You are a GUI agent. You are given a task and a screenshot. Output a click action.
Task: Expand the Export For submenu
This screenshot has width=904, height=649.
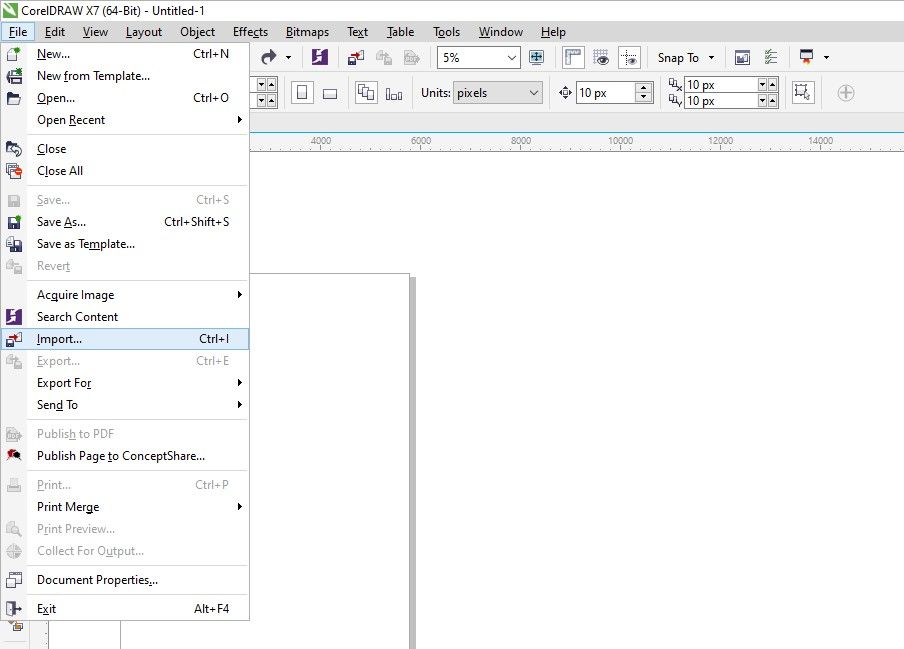pyautogui.click(x=125, y=383)
